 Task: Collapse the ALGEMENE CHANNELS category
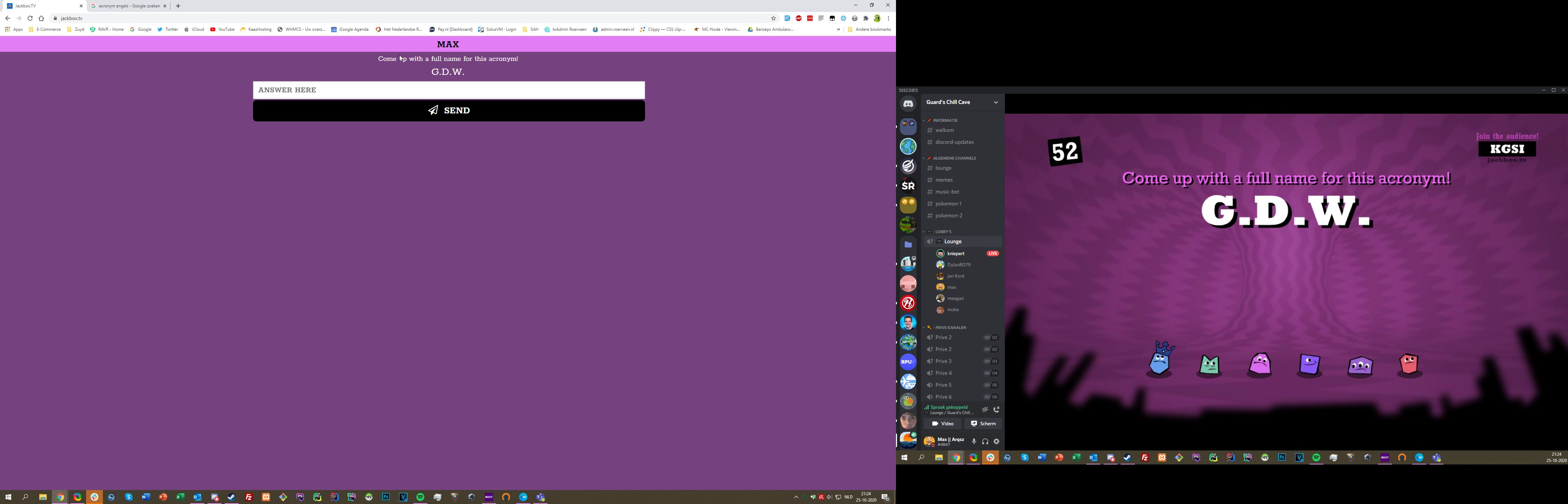(954, 158)
